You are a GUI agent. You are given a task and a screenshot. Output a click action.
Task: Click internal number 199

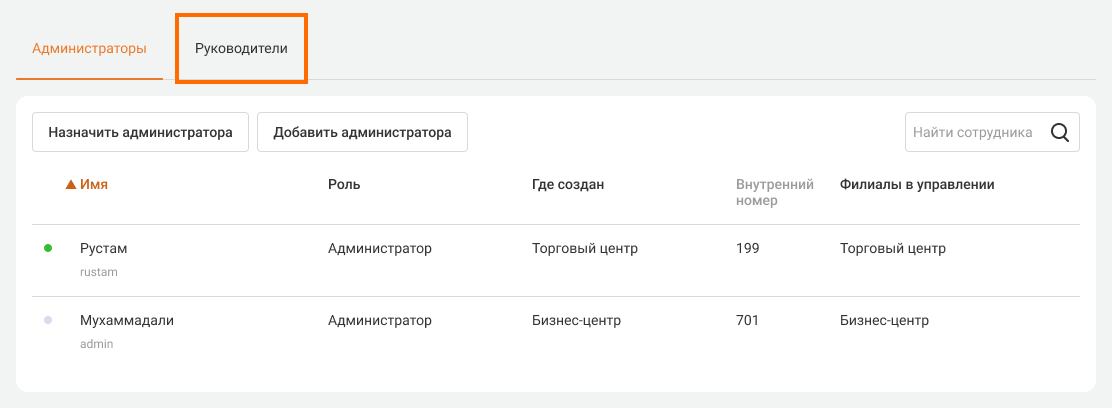747,248
